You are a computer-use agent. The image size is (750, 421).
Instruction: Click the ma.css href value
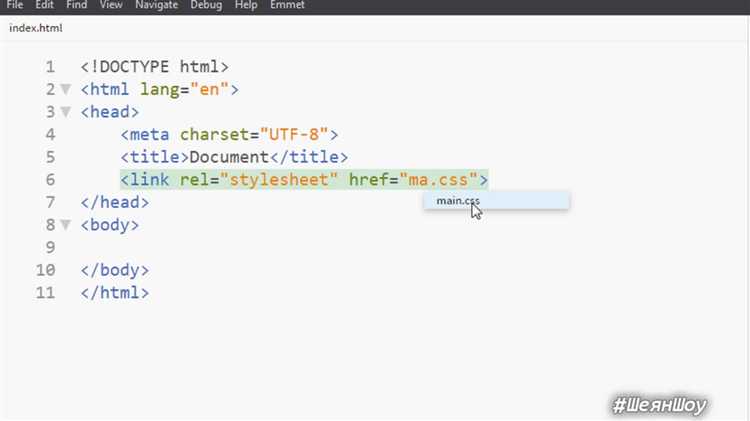point(439,180)
